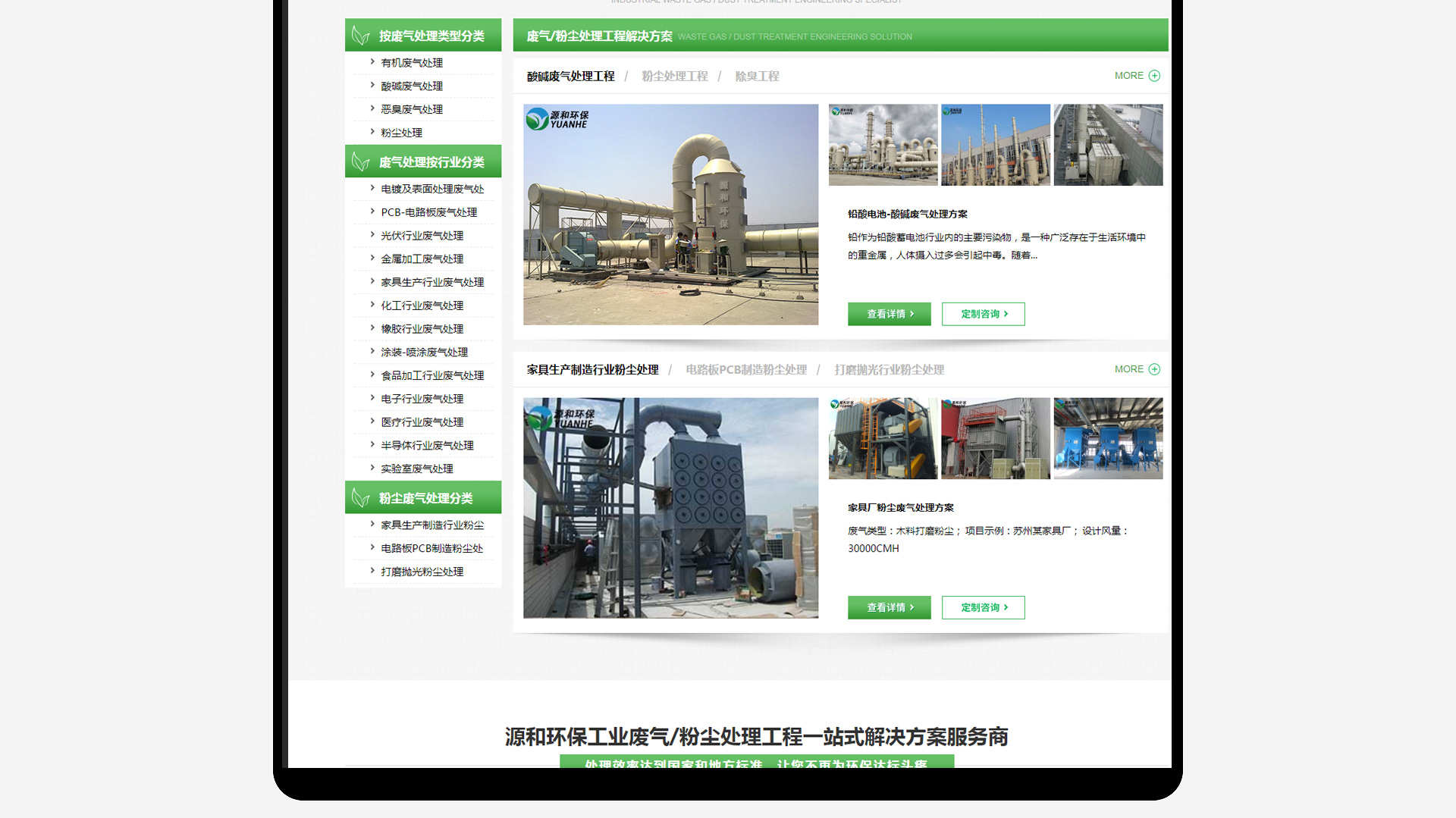1456x818 pixels.
Task: Click arrow before 光伏行业废气处理
Action: (x=372, y=234)
